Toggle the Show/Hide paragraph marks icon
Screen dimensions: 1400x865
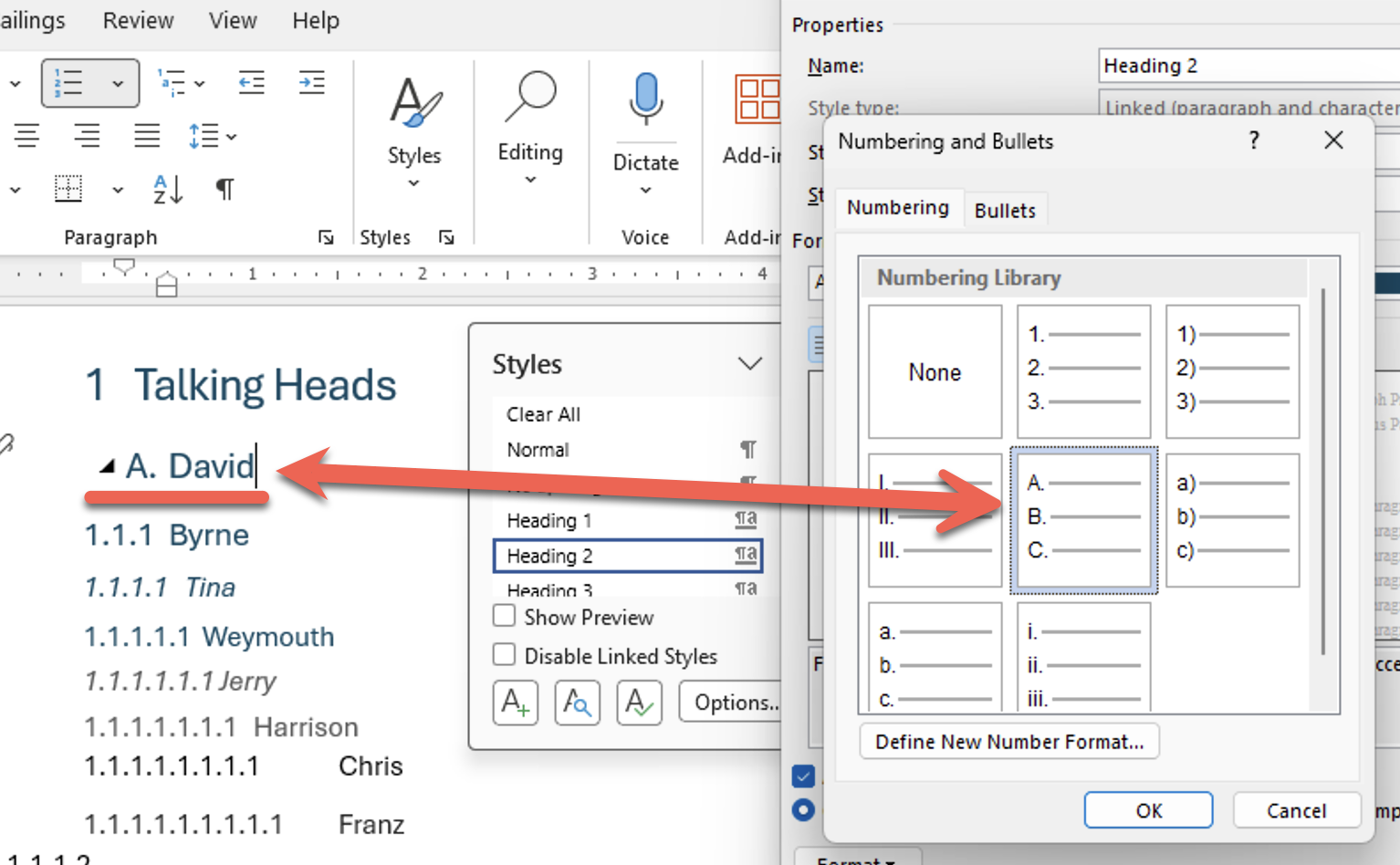coord(225,189)
